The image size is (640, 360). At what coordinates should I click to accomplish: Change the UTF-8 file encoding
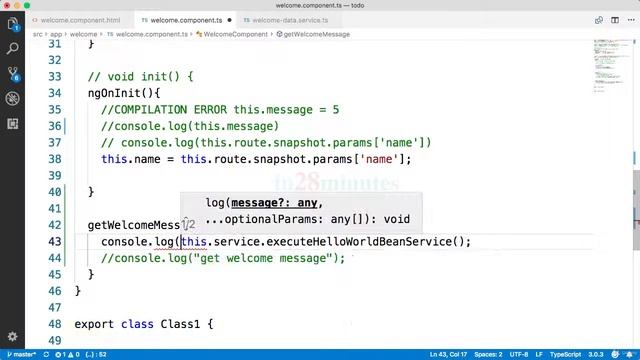click(519, 354)
